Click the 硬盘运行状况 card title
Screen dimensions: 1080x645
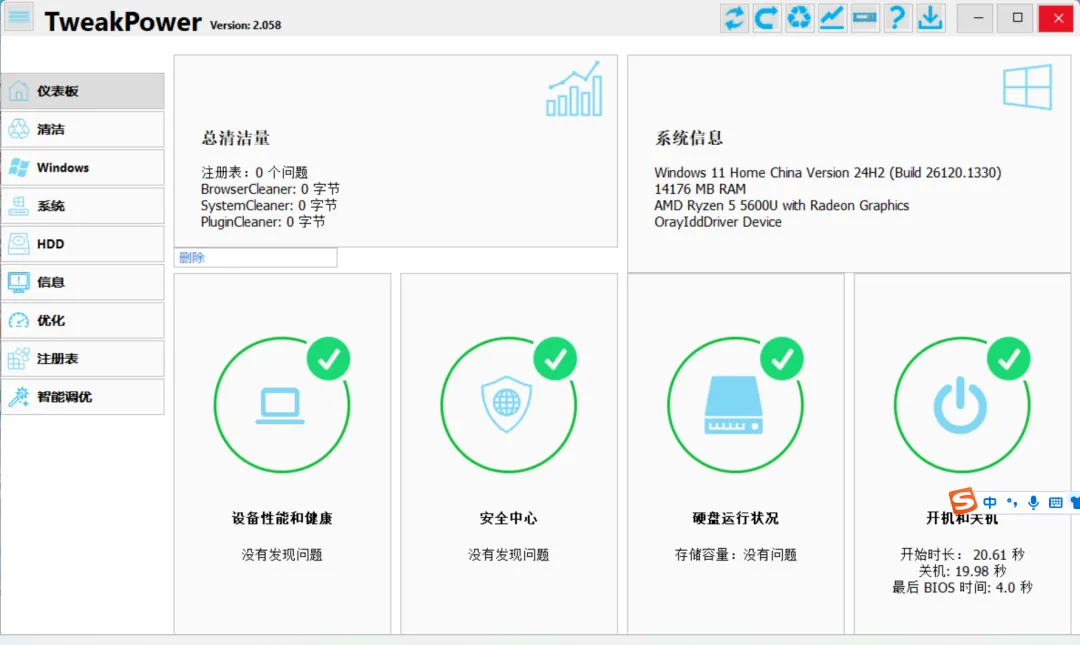[736, 518]
